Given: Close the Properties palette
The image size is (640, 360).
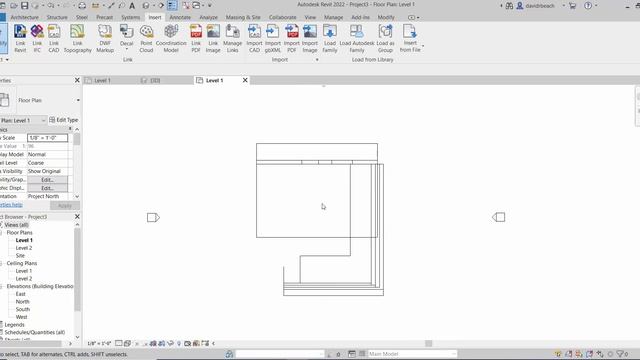Looking at the screenshot, I should point(77,80).
